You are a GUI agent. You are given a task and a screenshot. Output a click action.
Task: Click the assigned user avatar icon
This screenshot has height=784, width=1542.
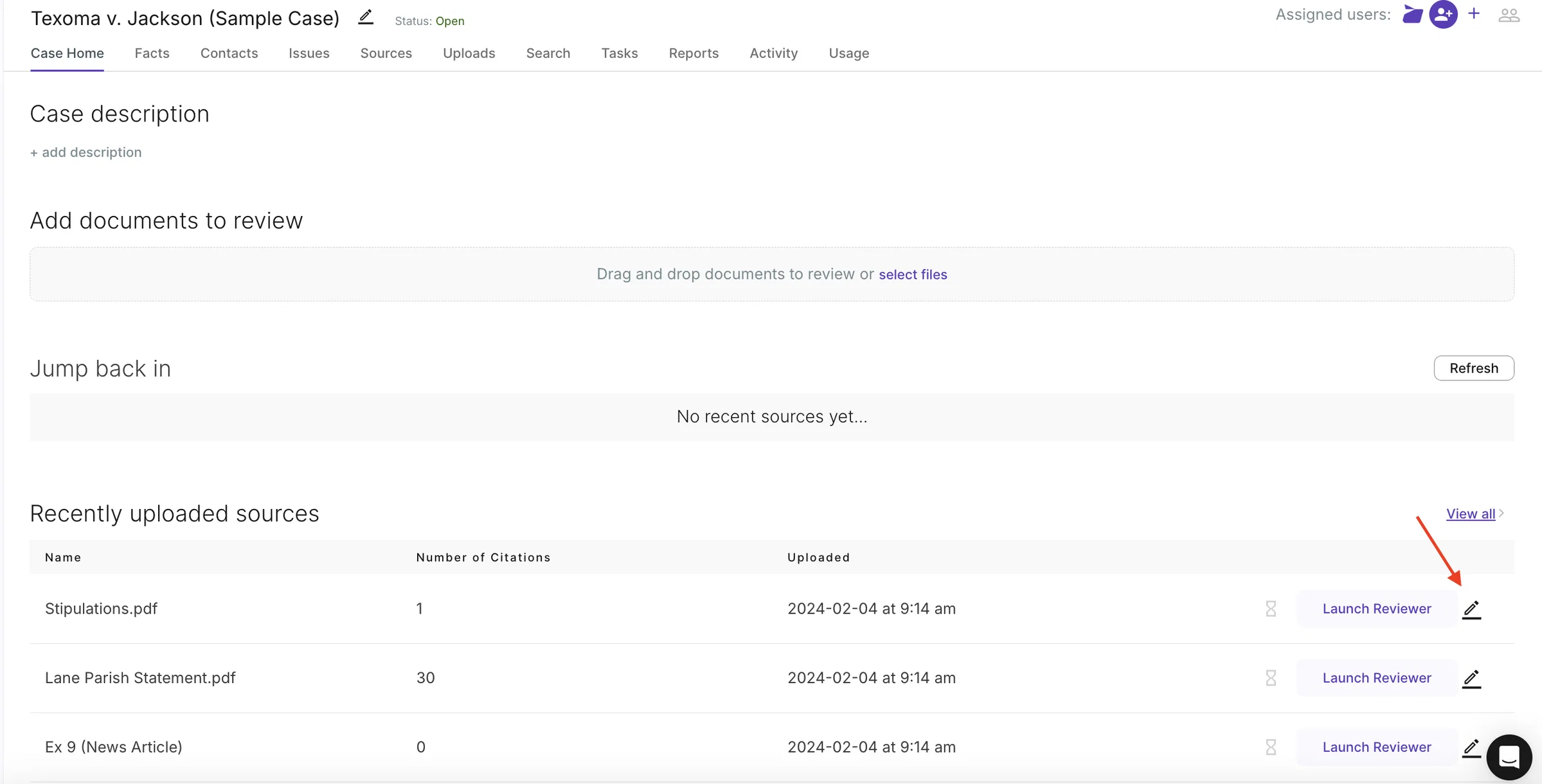pyautogui.click(x=1443, y=14)
